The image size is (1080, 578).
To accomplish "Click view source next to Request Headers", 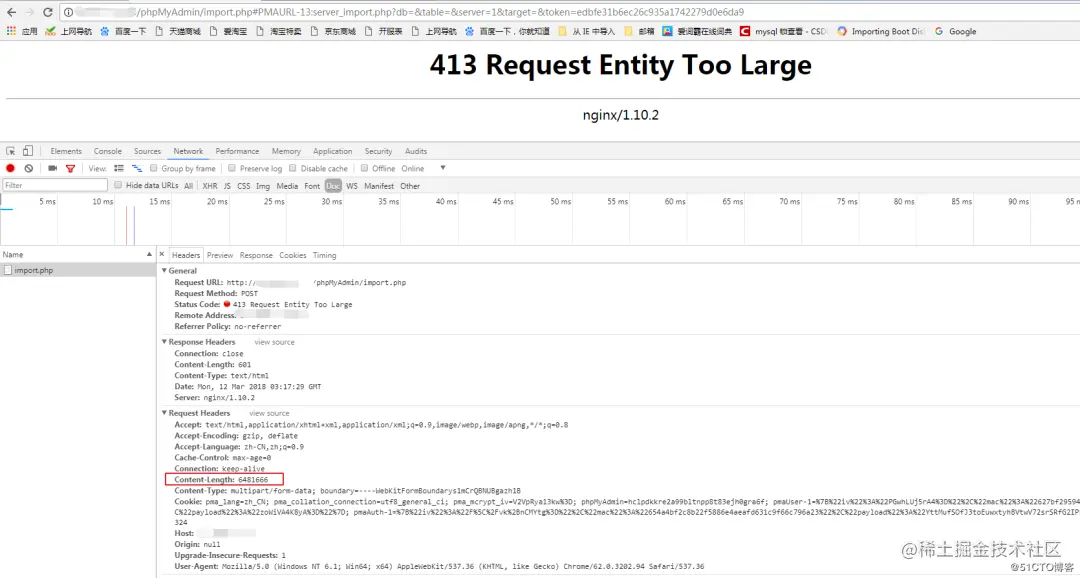I will click(x=269, y=413).
